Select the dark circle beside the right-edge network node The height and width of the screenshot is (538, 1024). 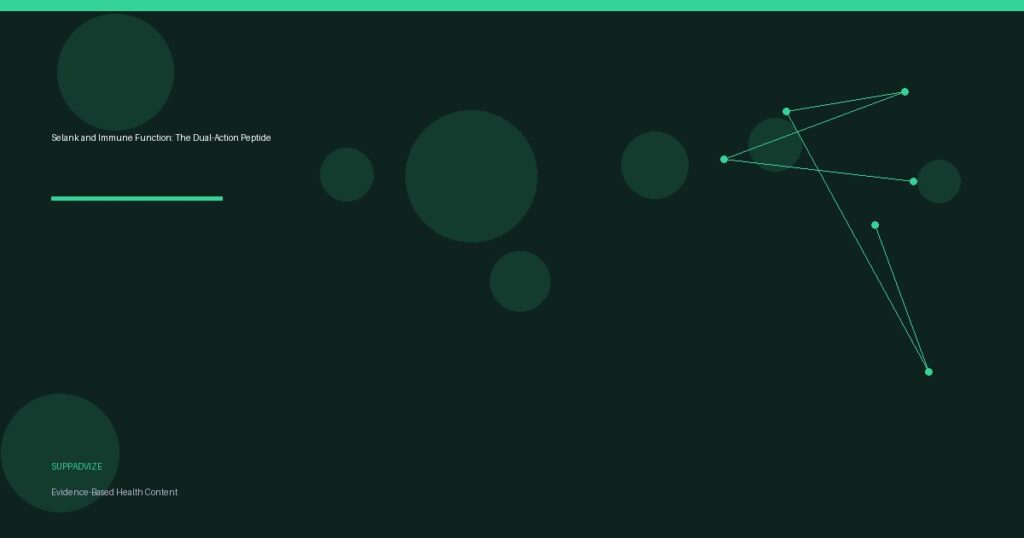942,181
